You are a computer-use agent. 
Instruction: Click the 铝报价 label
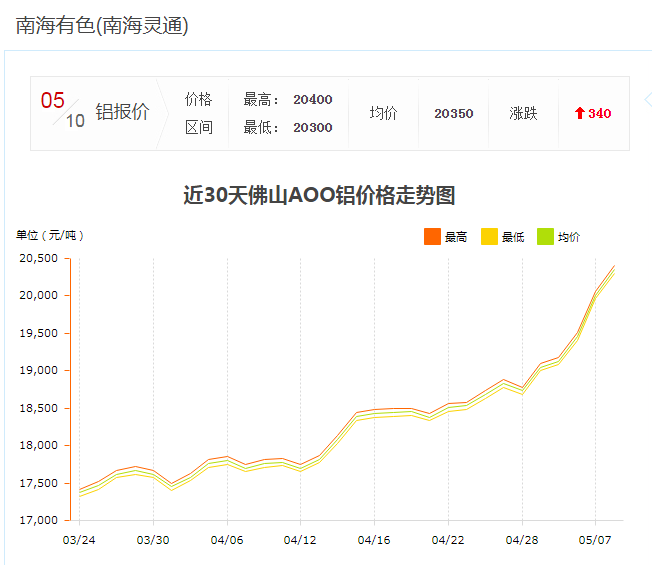(122, 112)
